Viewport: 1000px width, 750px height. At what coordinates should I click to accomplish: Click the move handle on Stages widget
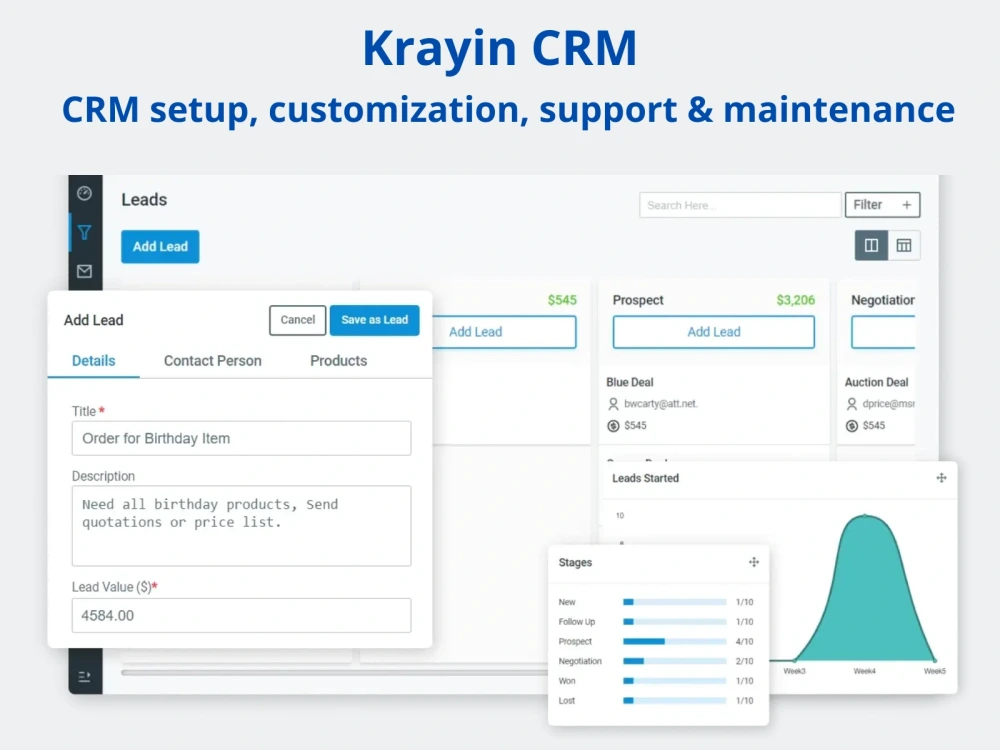point(754,562)
